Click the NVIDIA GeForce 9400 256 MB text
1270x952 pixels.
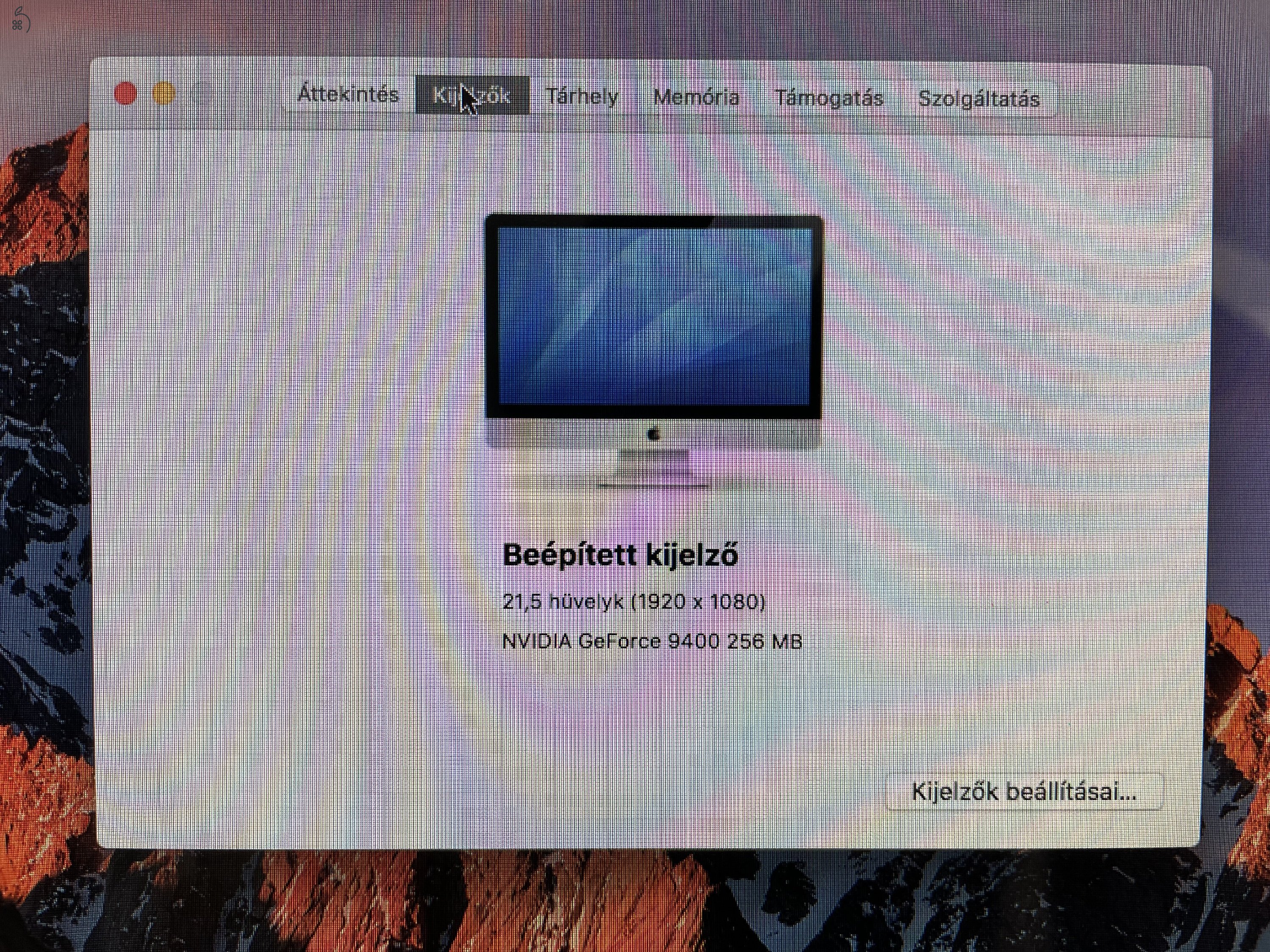[652, 641]
